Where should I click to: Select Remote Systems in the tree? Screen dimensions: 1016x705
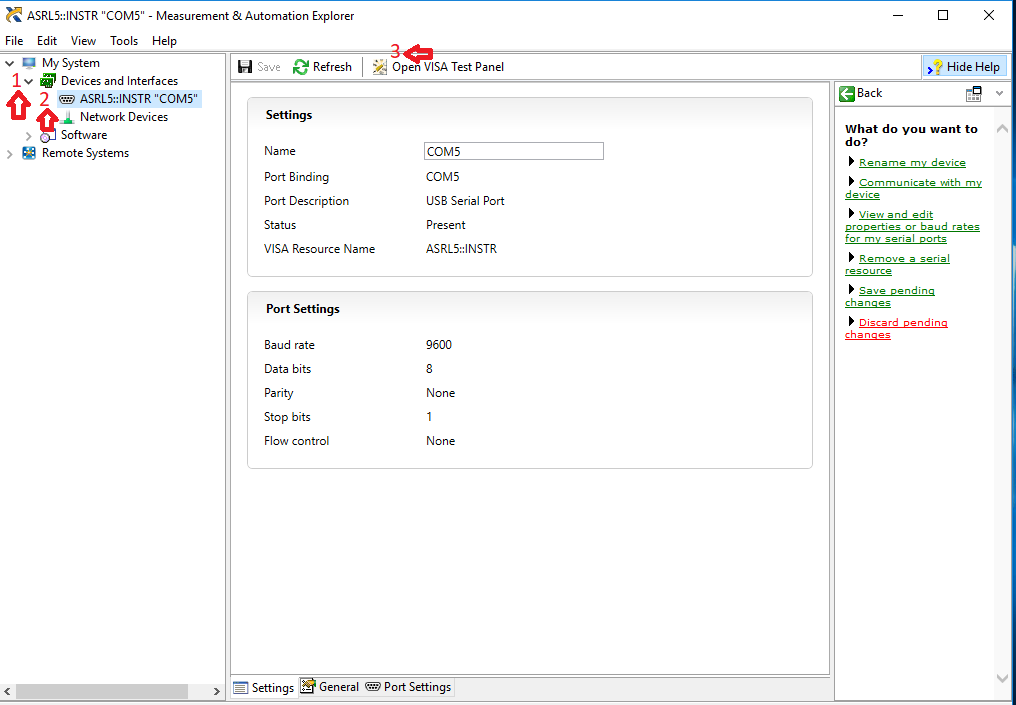coord(86,154)
